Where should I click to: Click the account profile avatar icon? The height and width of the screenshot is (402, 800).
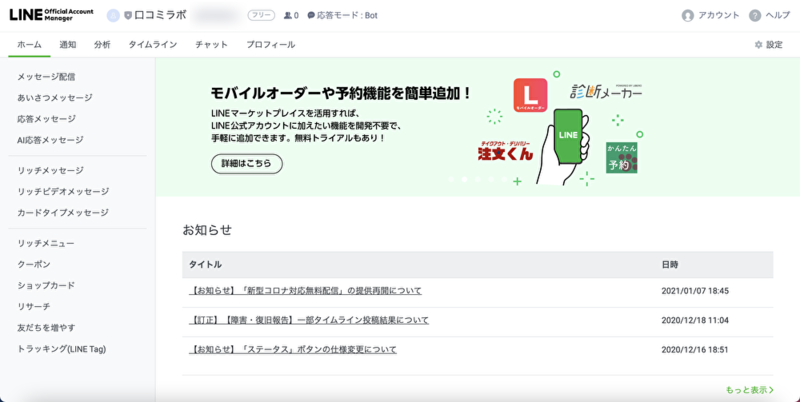pyautogui.click(x=113, y=15)
